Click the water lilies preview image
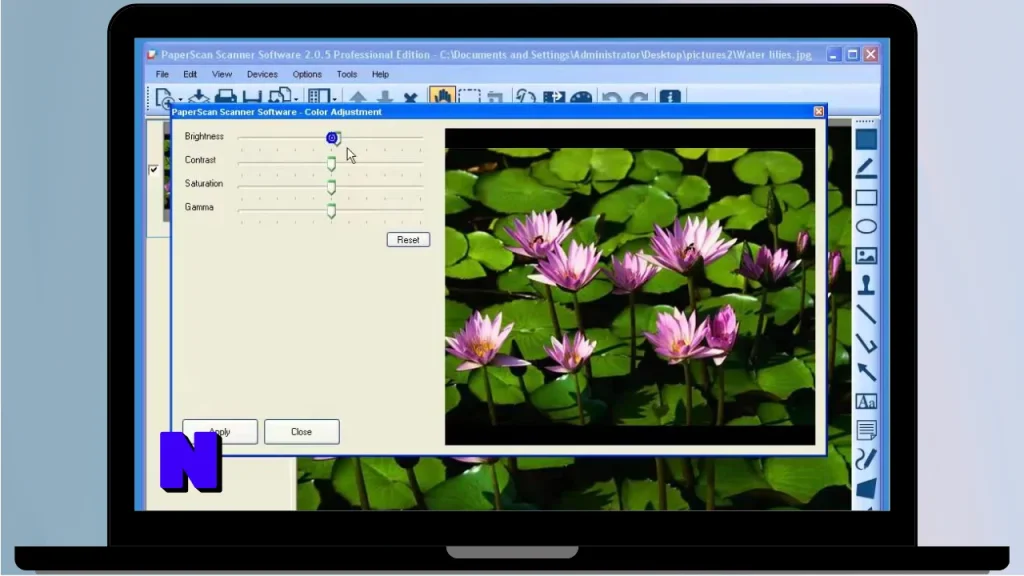The height and width of the screenshot is (576, 1024). pyautogui.click(x=630, y=287)
